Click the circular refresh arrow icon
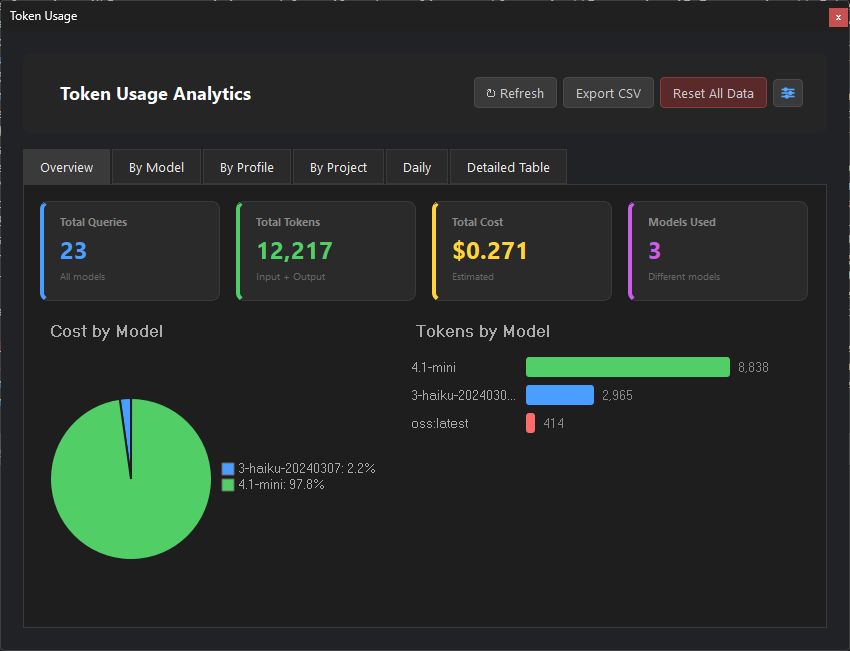 [489, 92]
